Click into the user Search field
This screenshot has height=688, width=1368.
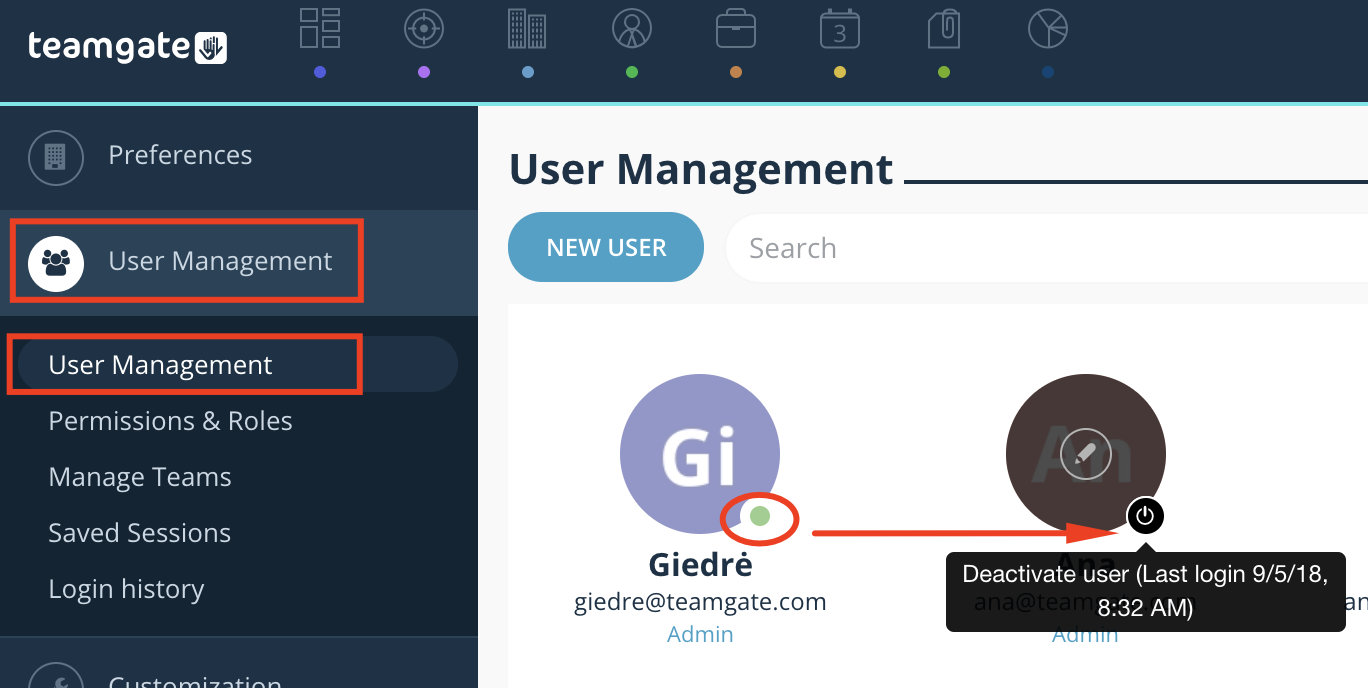pyautogui.click(x=1046, y=247)
